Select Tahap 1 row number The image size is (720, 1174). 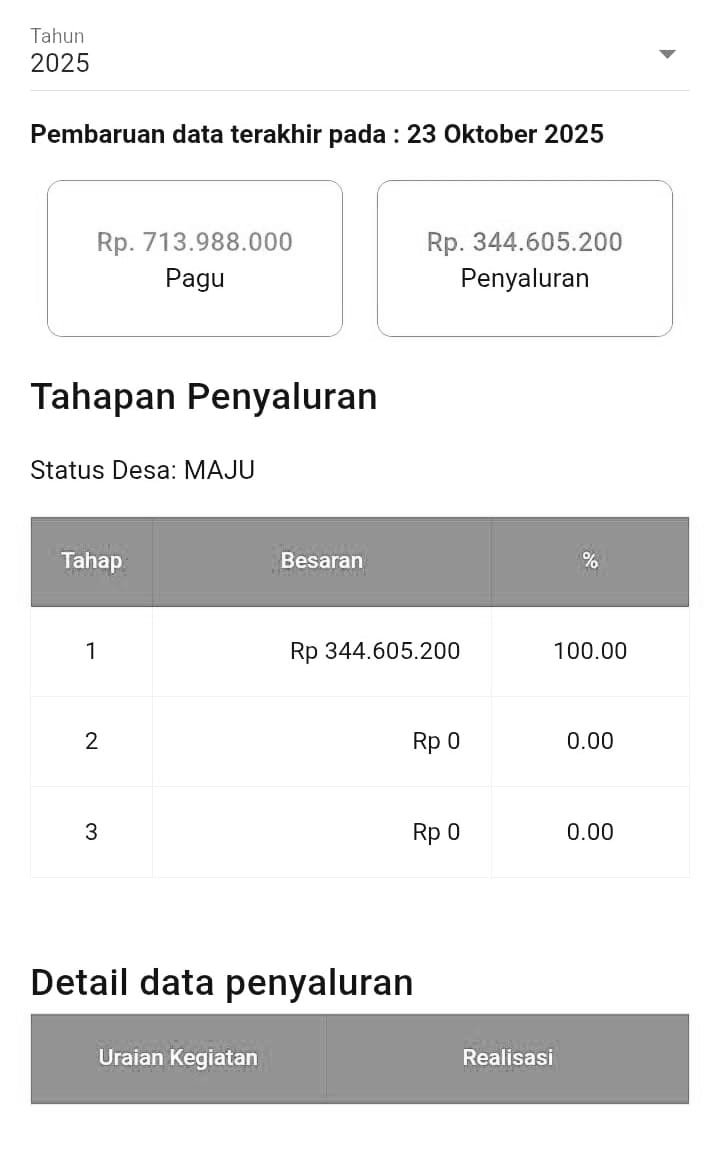[x=91, y=651]
